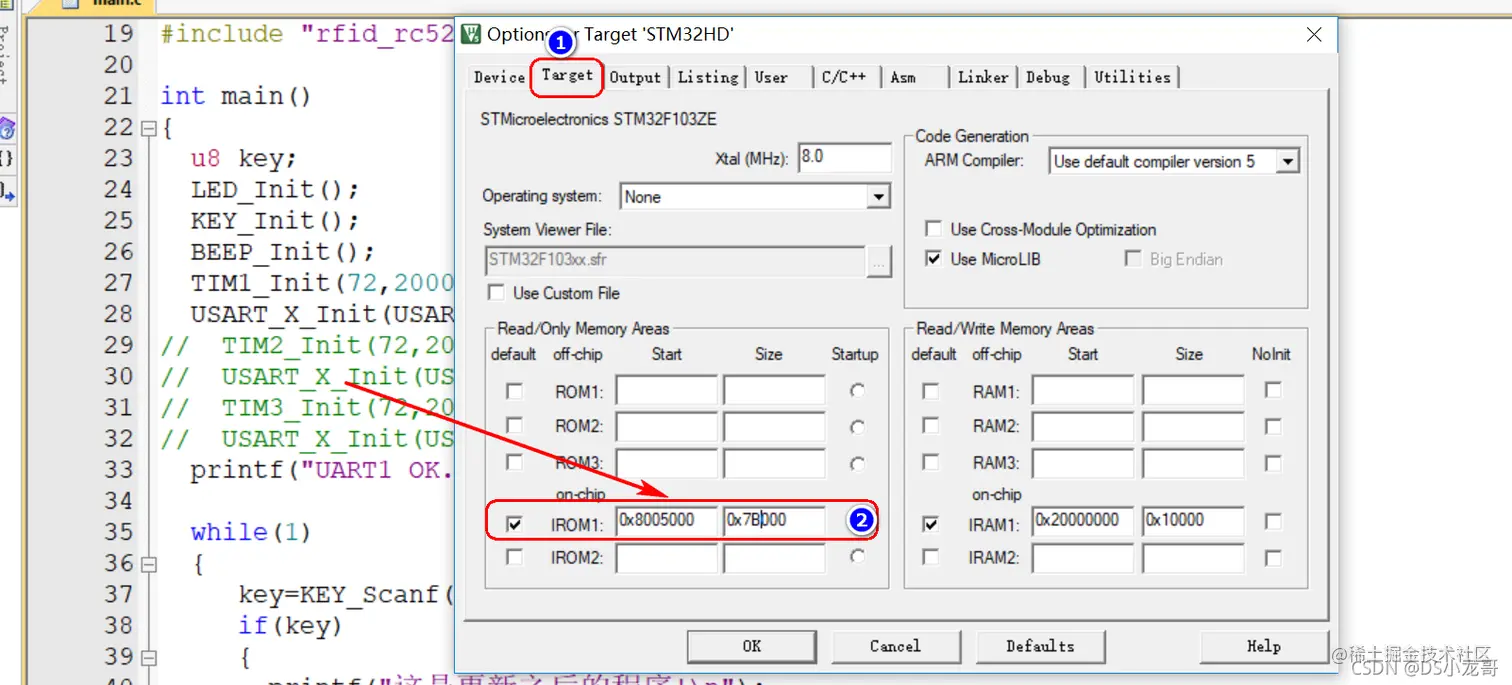
Task: Collapse the main function code block at line 22
Action: tap(149, 128)
